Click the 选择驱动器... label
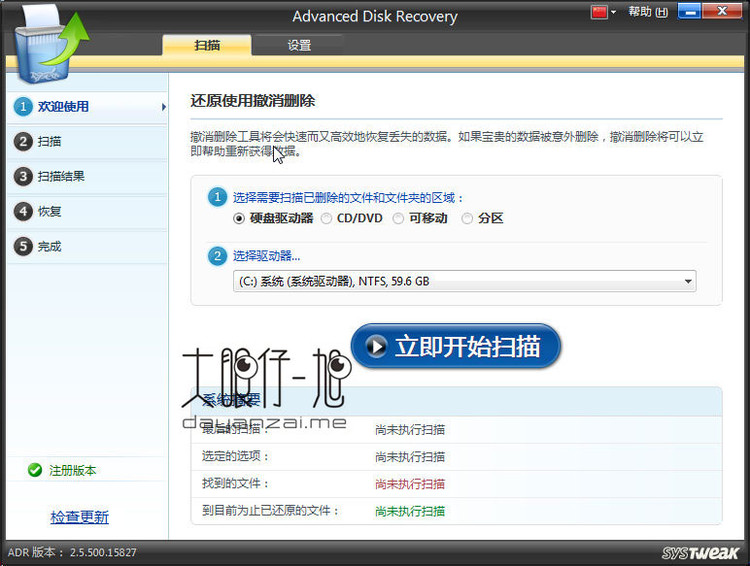 [x=266, y=256]
